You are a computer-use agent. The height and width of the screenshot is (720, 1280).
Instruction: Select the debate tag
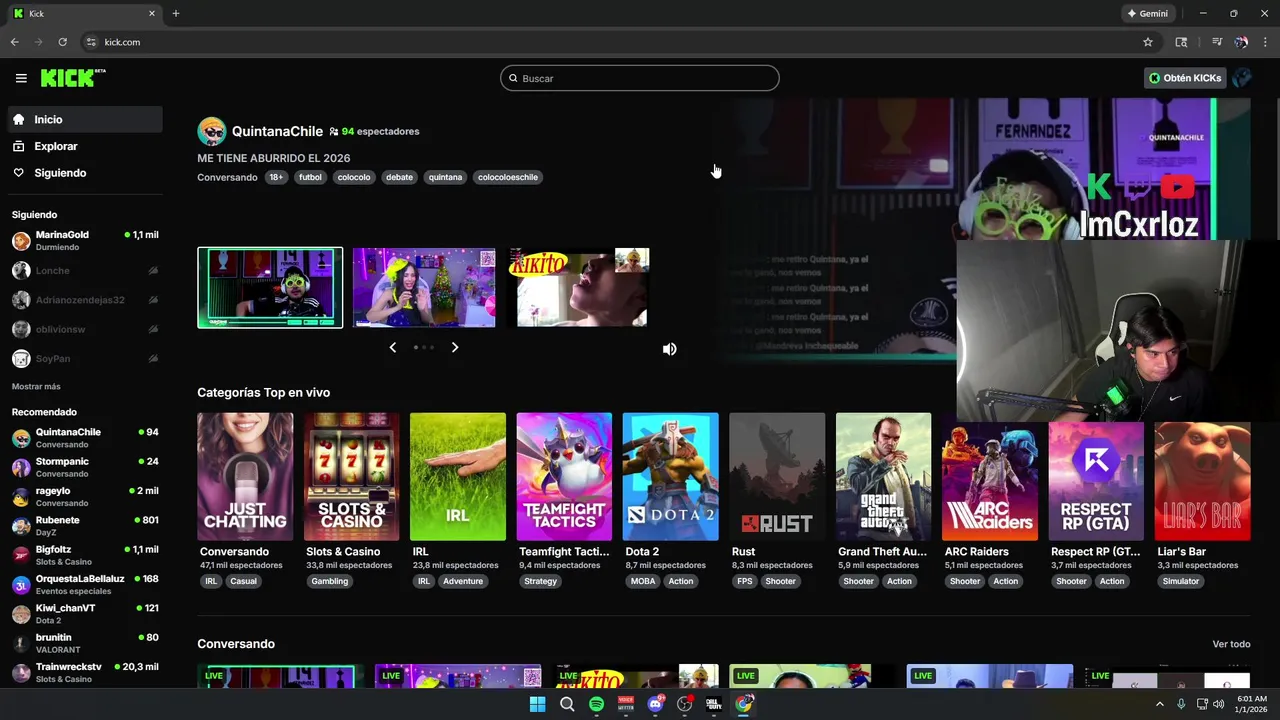coord(399,177)
